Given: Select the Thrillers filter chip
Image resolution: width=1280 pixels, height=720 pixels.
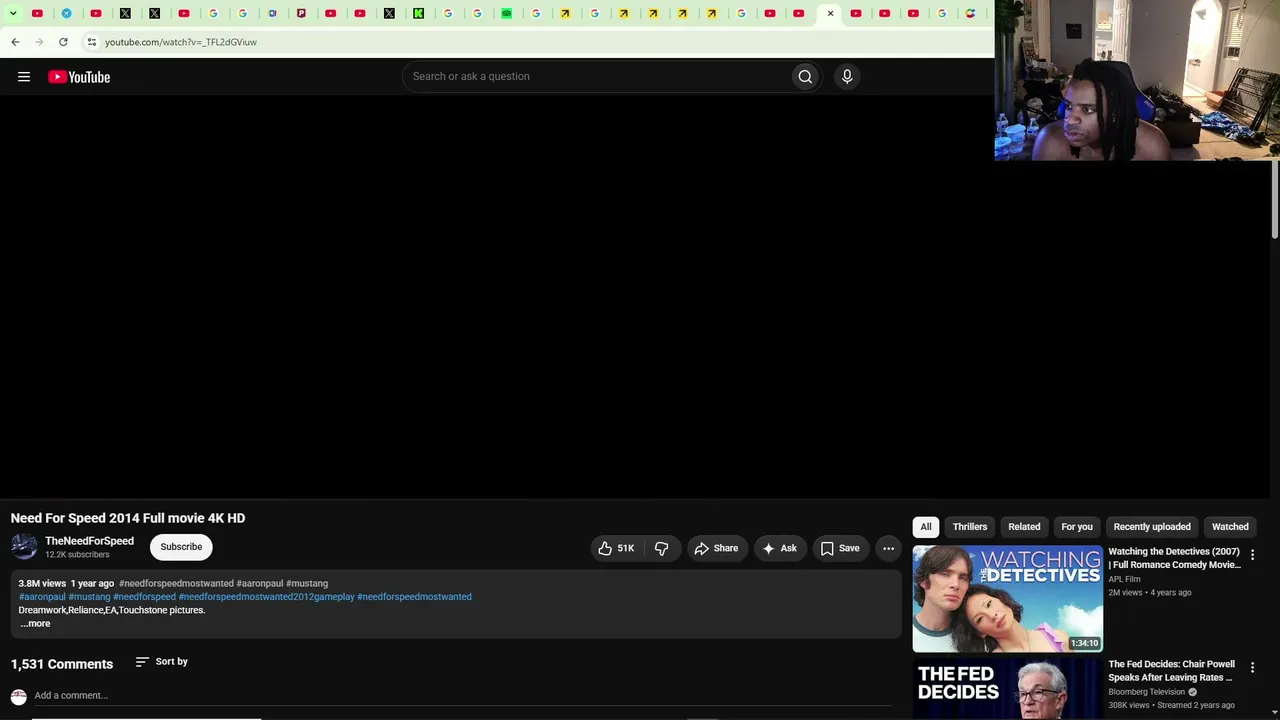Looking at the screenshot, I should (x=970, y=527).
